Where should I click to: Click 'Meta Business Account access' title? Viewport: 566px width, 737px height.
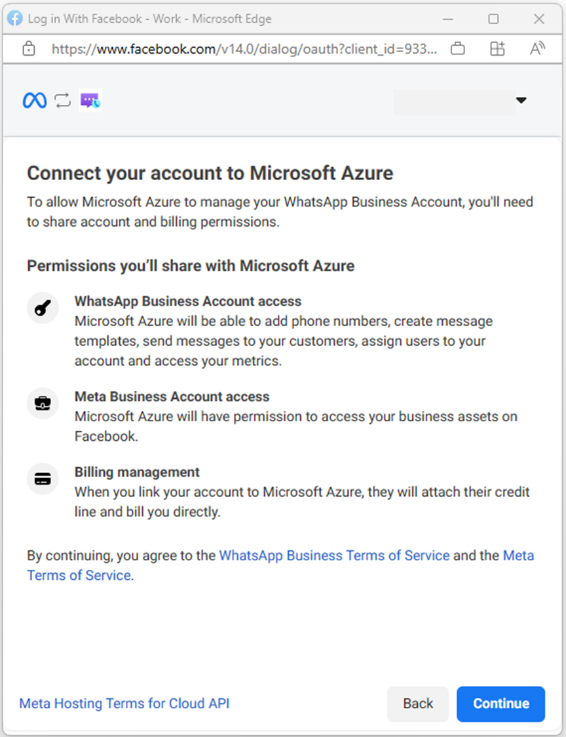tap(172, 397)
